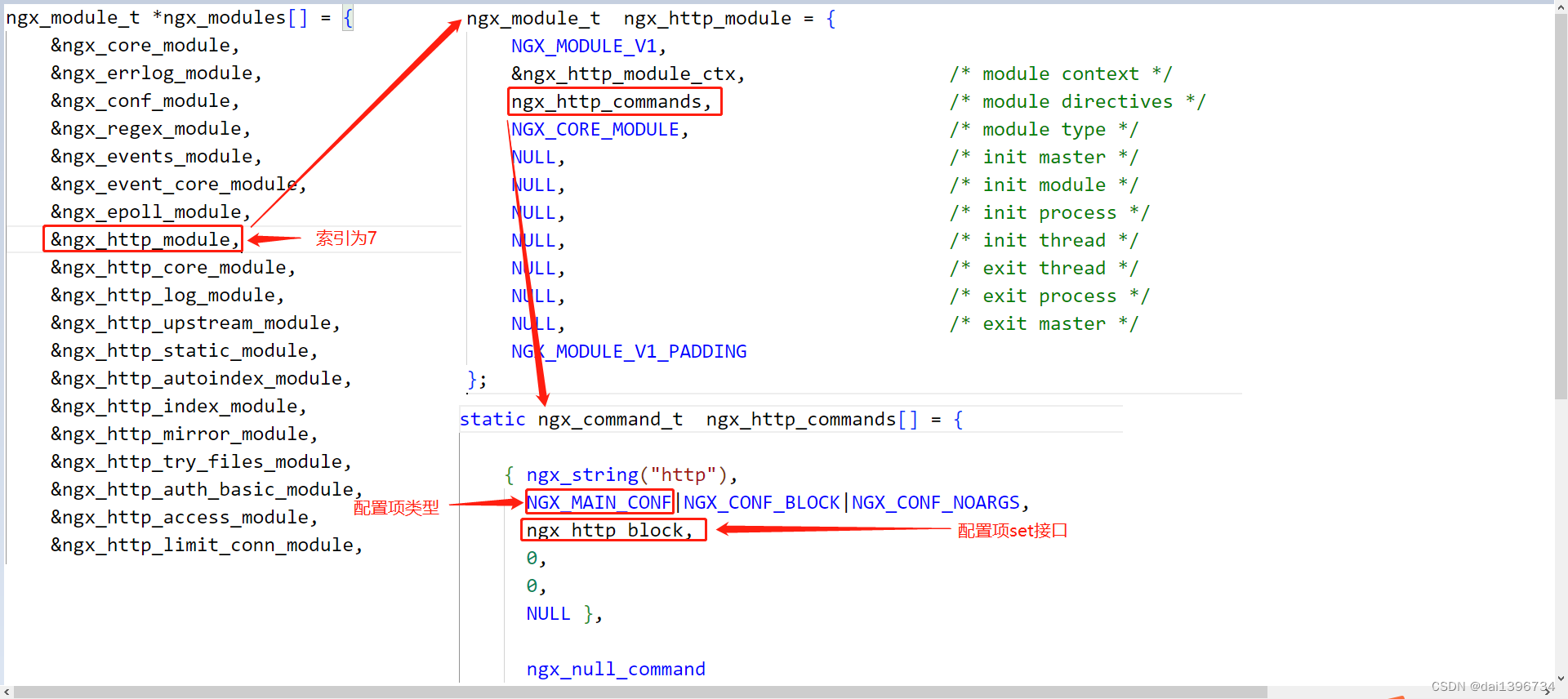
Task: Click the &ngx_core_module, line
Action: pyautogui.click(x=145, y=46)
